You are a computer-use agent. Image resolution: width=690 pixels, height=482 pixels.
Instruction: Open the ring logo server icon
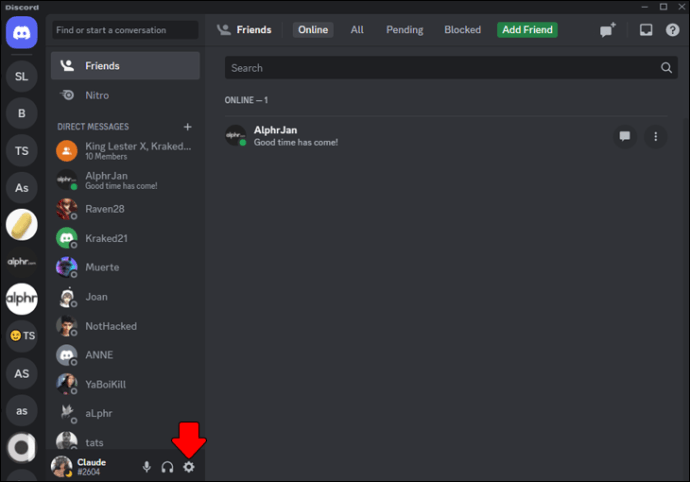(22, 448)
